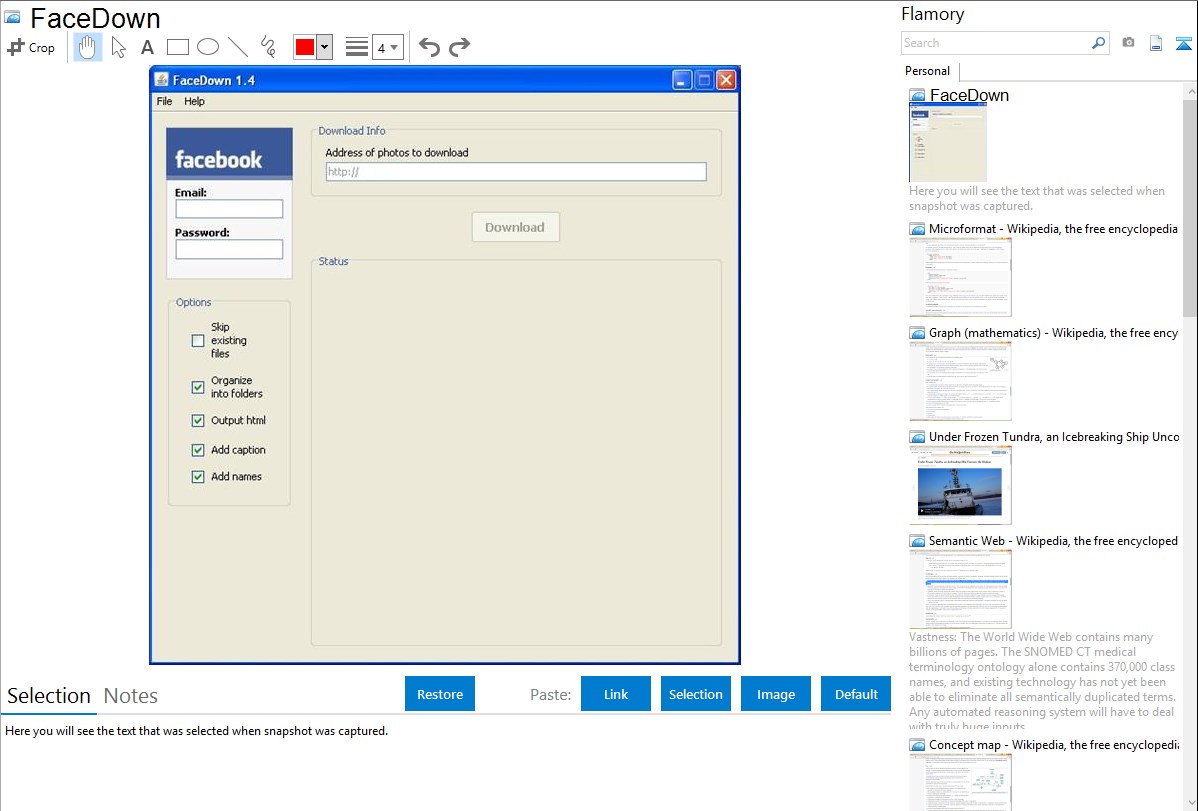The height and width of the screenshot is (811, 1198).
Task: Click the snapshot icon beside the Microformat entry
Action: (917, 229)
